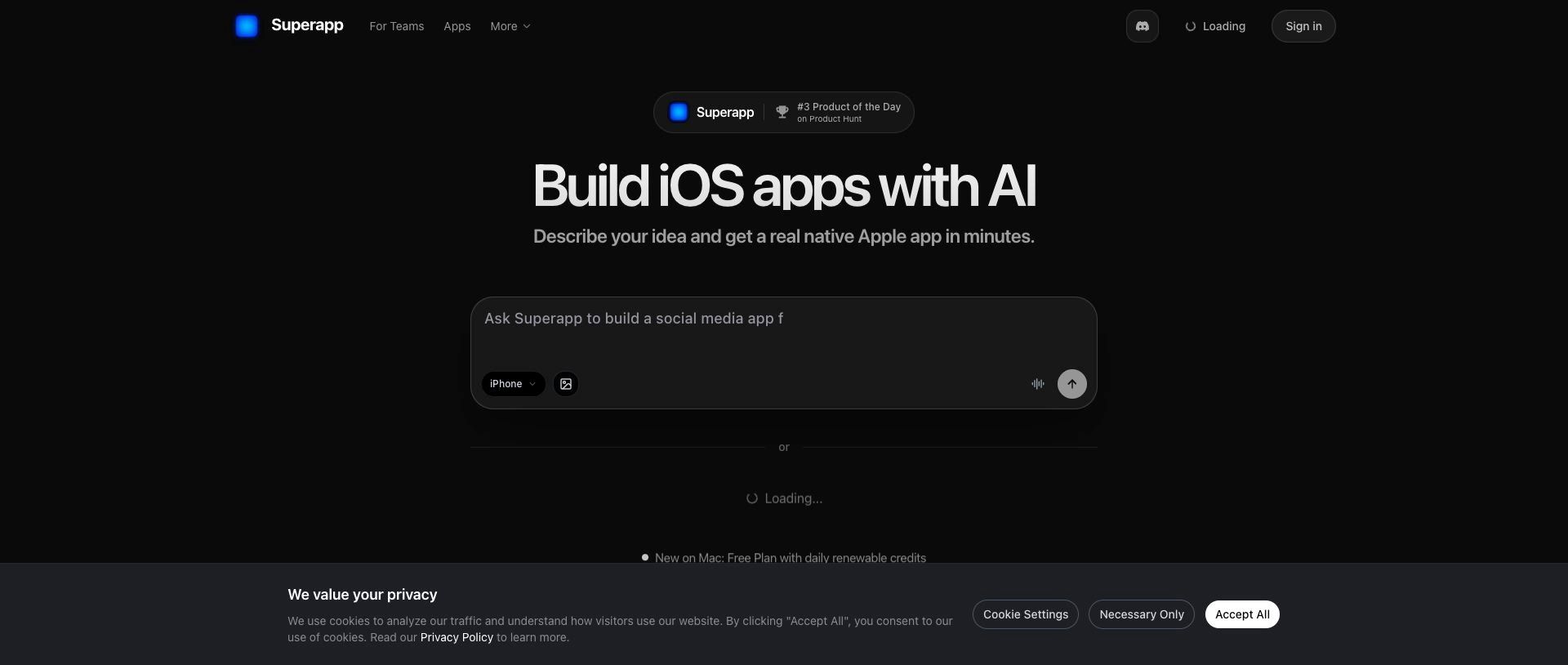Click the trophy icon in Product Hunt badge
Viewport: 1568px width, 665px height.
point(782,113)
